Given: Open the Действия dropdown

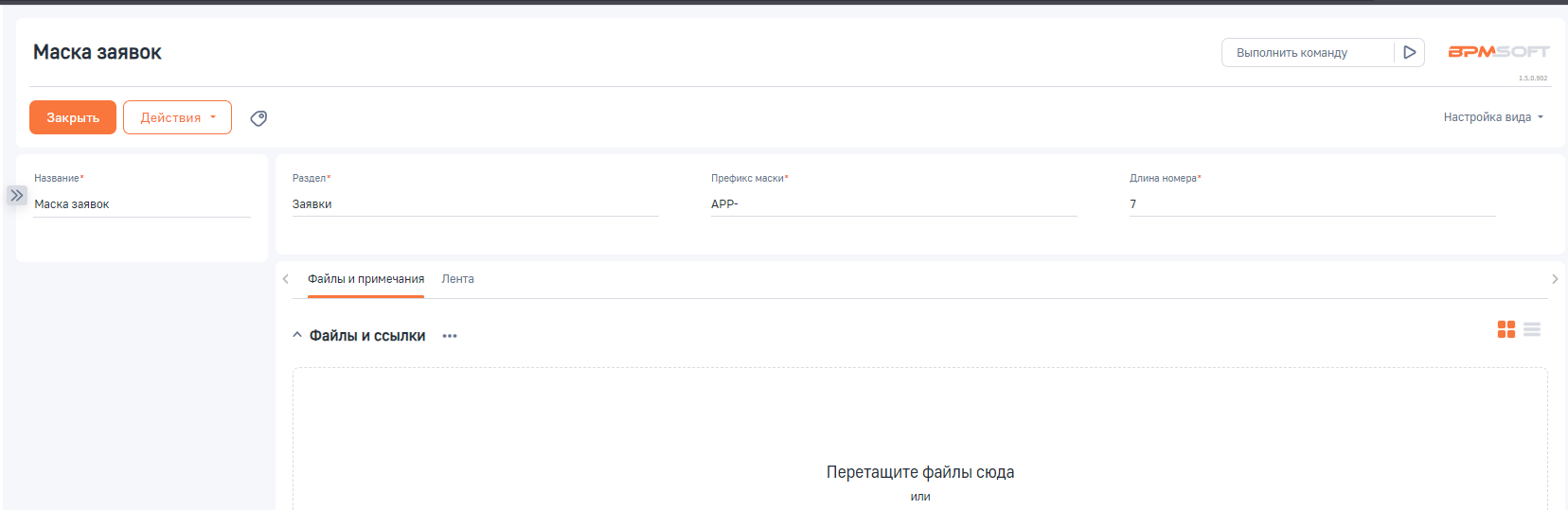Looking at the screenshot, I should (177, 117).
